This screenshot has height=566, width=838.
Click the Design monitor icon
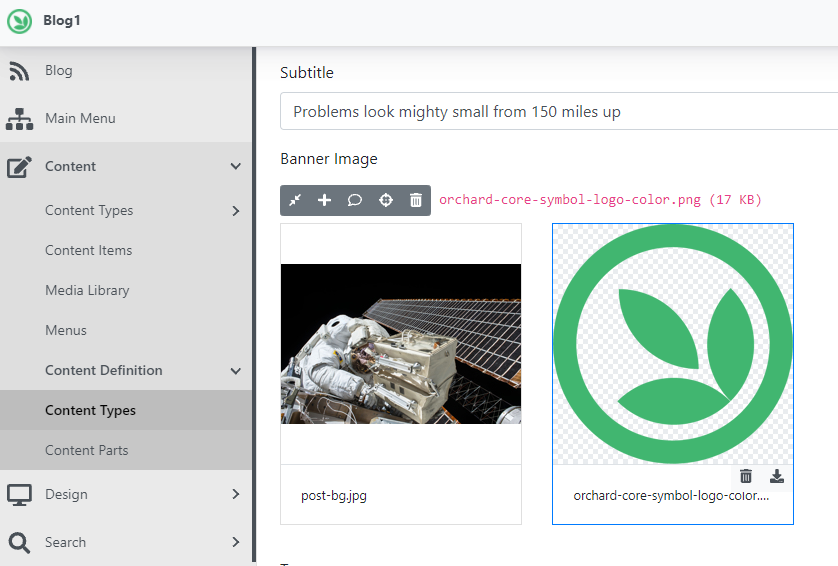tap(19, 495)
